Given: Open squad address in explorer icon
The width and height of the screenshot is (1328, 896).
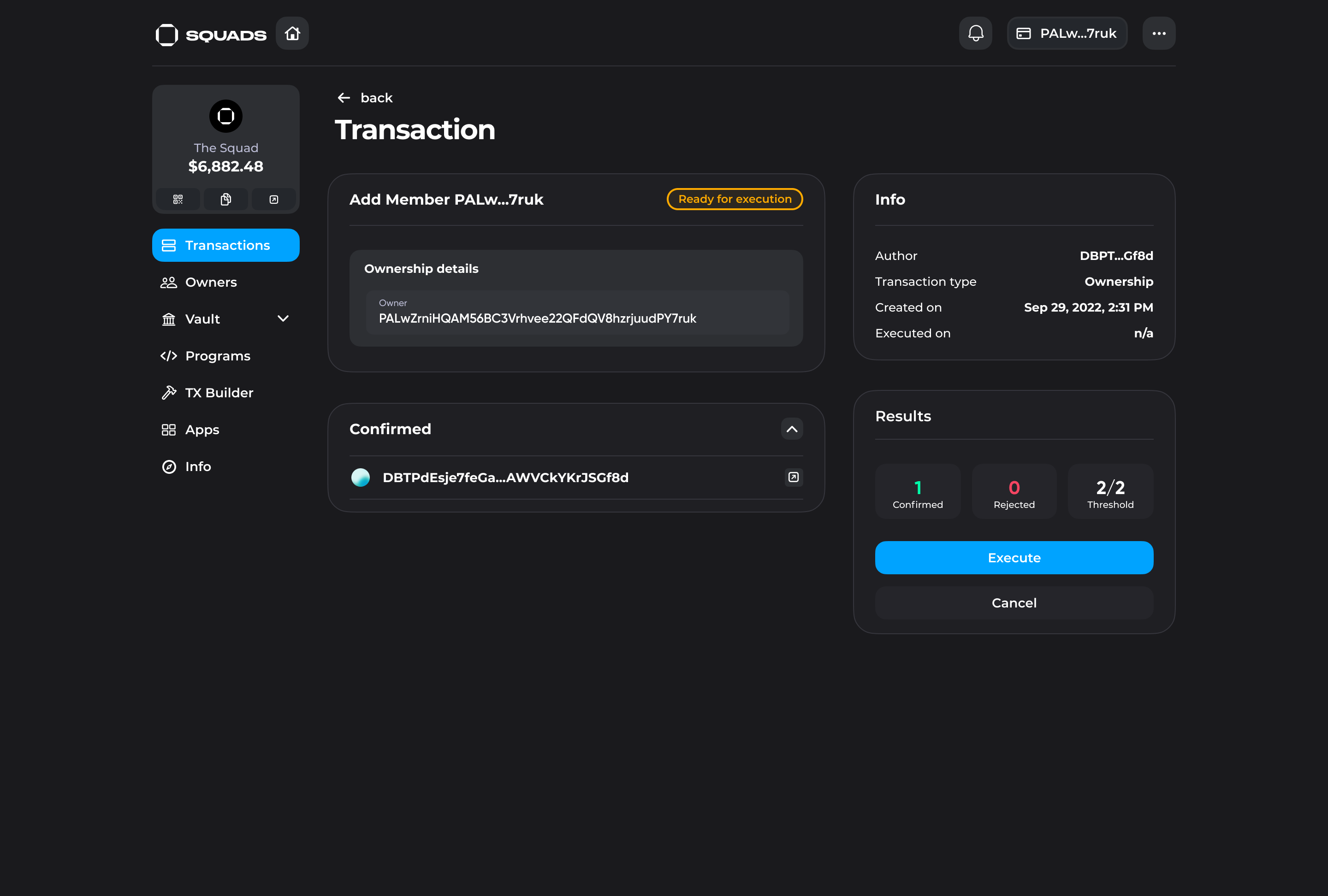Looking at the screenshot, I should (x=274, y=199).
